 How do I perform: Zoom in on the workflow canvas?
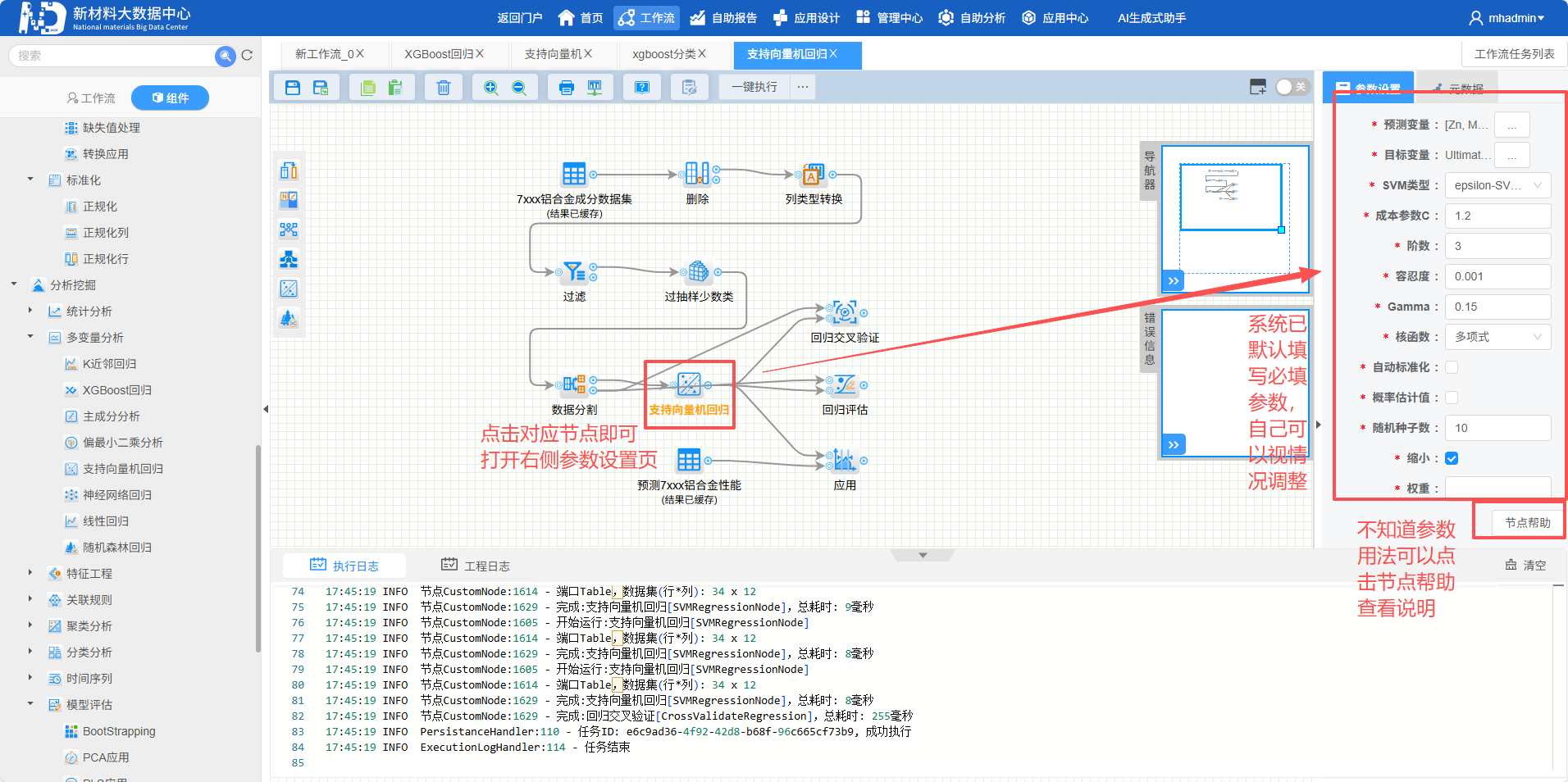tap(490, 88)
